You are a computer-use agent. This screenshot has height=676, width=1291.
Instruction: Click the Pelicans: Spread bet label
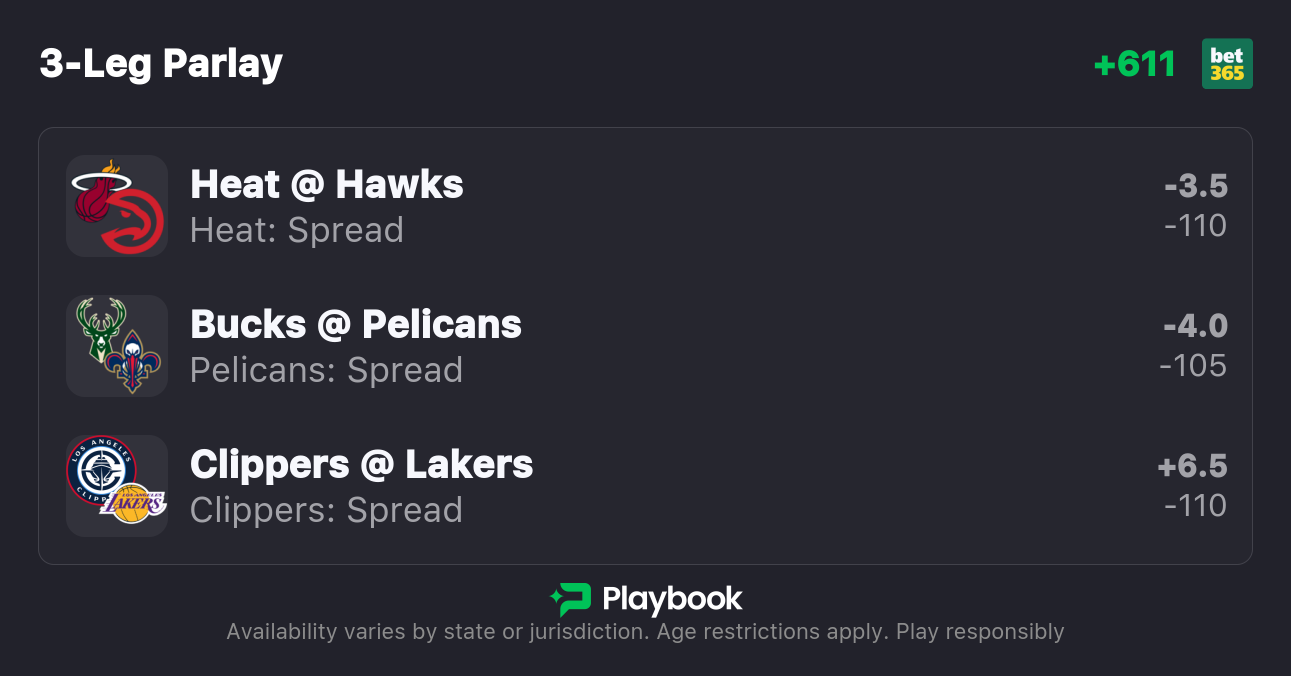(x=326, y=370)
